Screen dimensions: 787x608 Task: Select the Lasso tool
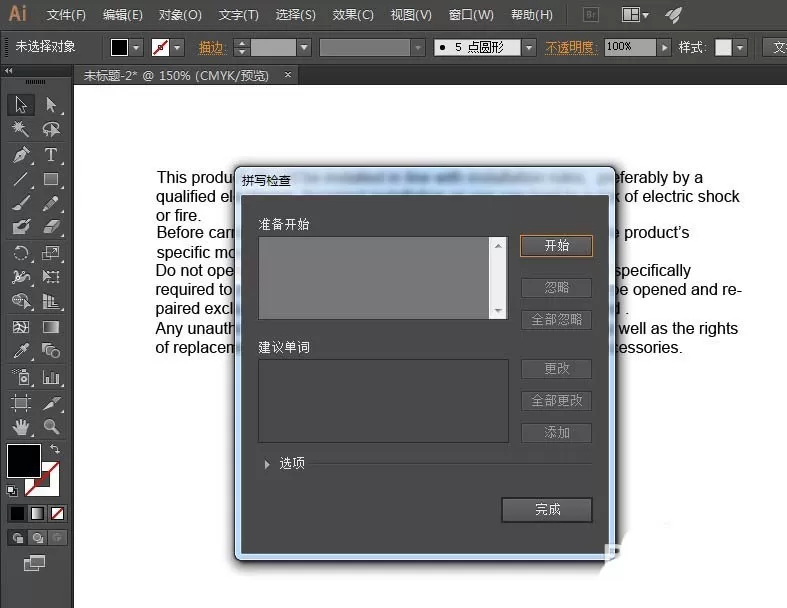tap(51, 130)
